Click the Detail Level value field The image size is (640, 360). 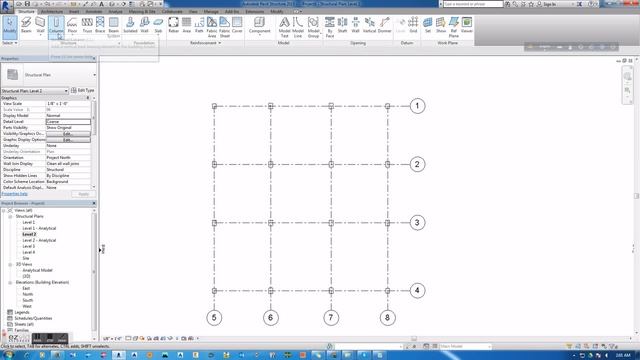tap(68, 122)
